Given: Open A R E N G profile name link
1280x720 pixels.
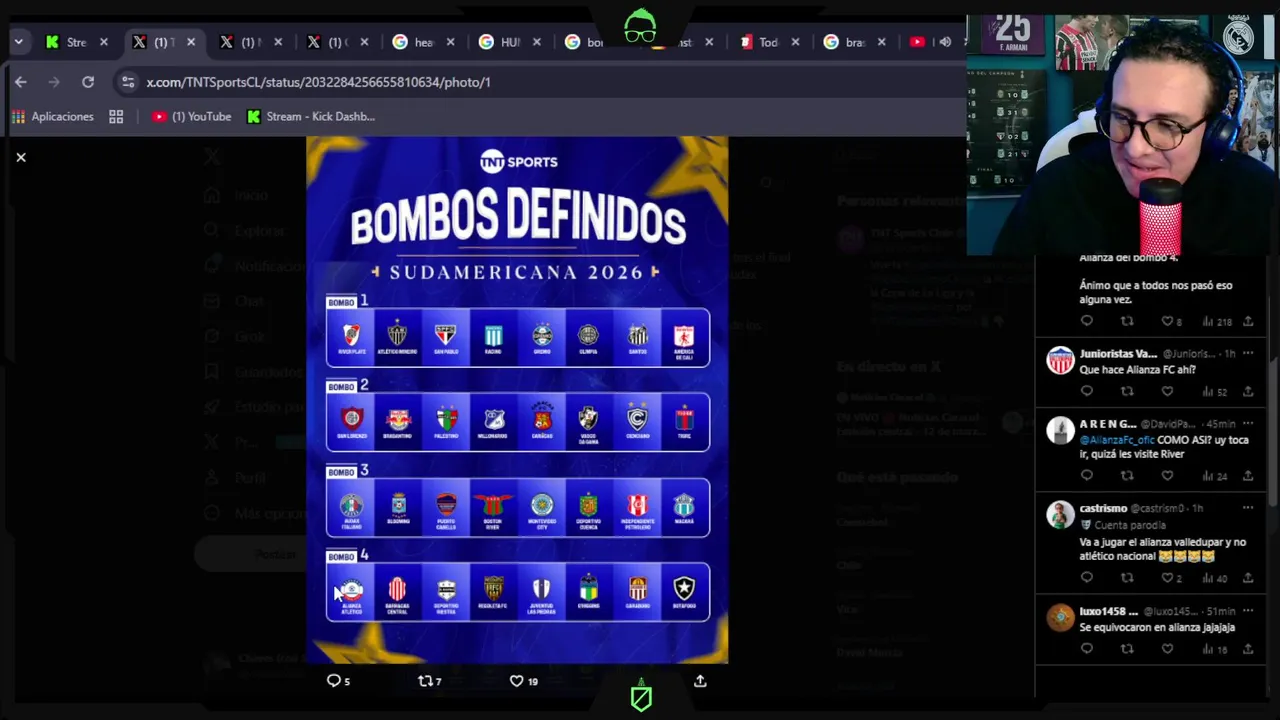Looking at the screenshot, I should pyautogui.click(x=1108, y=424).
